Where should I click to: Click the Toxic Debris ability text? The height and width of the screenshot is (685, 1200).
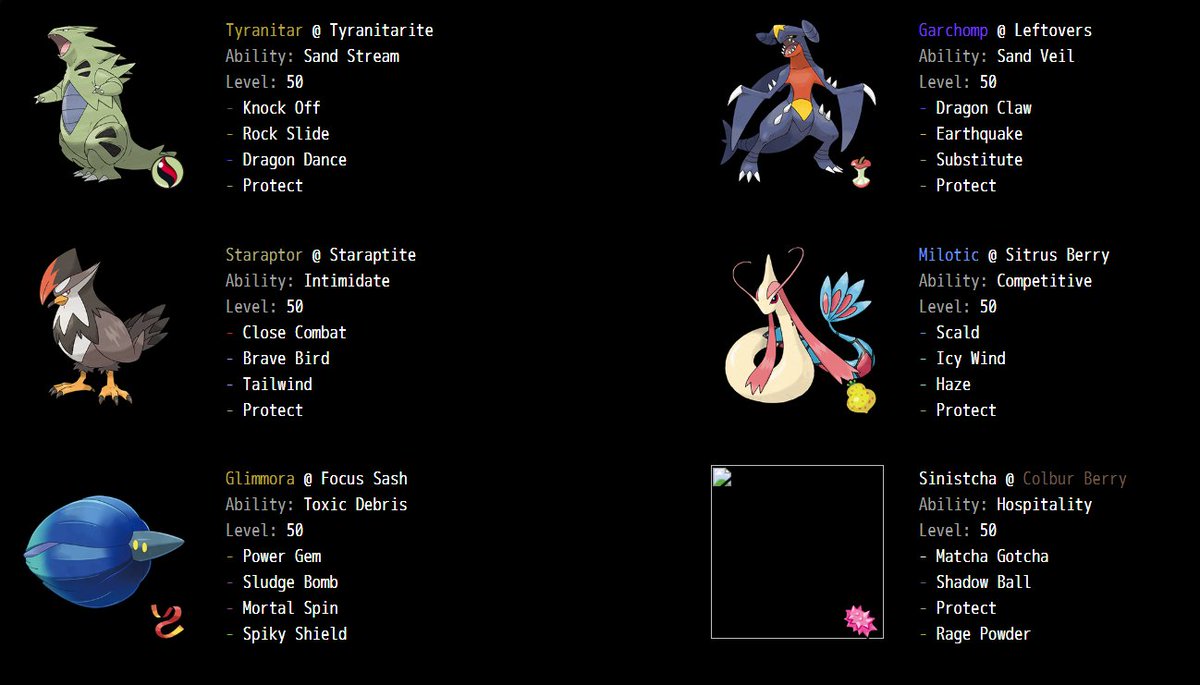pyautogui.click(x=355, y=505)
